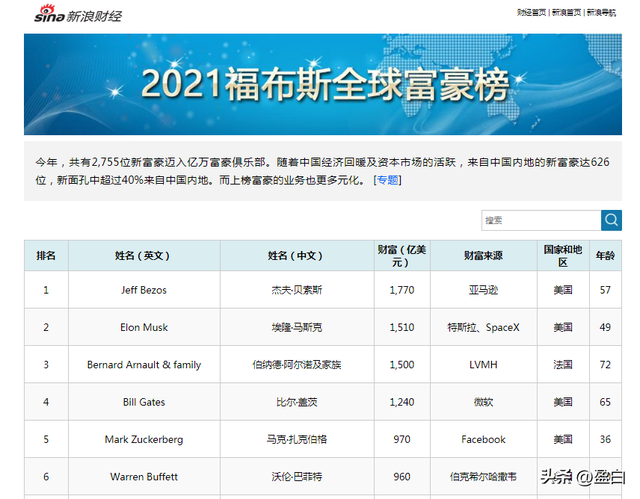The width and height of the screenshot is (640, 499).
Task: Click the 年龄 column header
Action: (x=605, y=255)
